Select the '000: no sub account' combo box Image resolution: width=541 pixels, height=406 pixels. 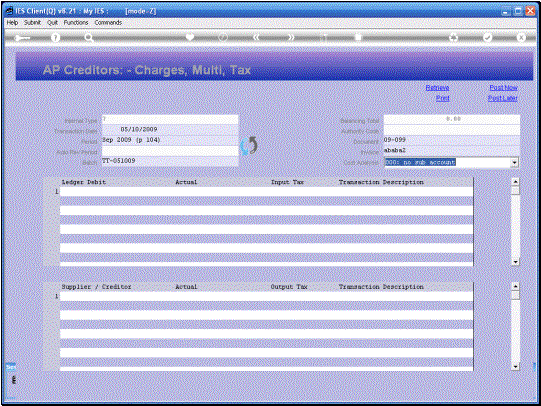451,162
